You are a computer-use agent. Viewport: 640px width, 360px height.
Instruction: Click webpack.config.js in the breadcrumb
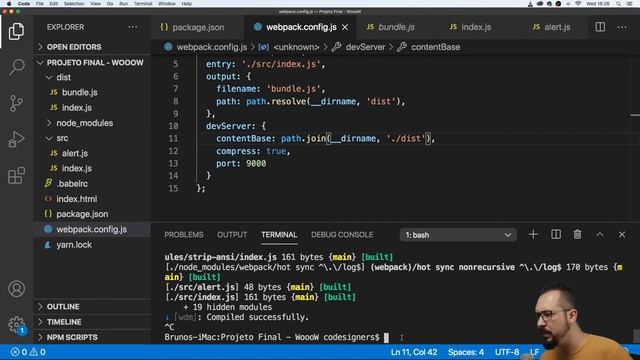211,47
